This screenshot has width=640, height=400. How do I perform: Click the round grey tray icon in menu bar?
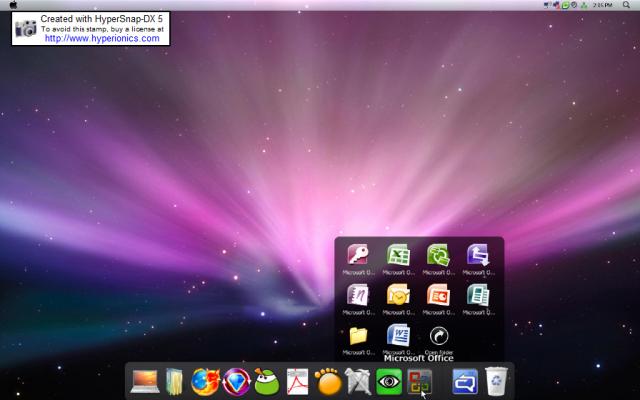click(574, 5)
